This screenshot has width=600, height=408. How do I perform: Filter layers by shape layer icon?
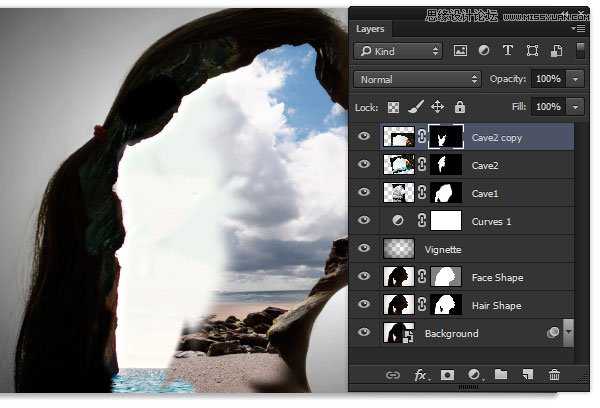pos(532,51)
